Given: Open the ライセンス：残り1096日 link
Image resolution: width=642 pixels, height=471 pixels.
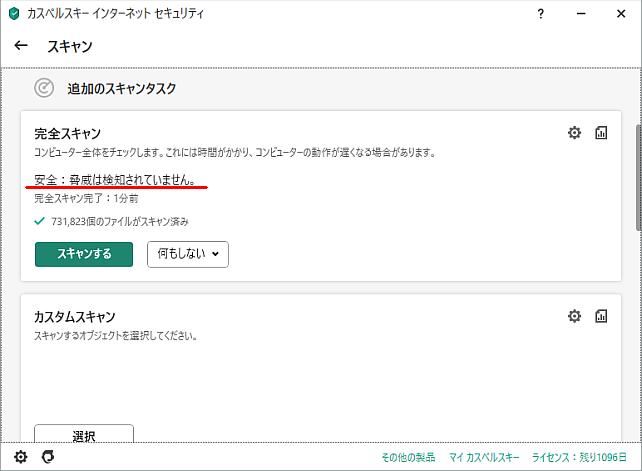Looking at the screenshot, I should (579, 457).
